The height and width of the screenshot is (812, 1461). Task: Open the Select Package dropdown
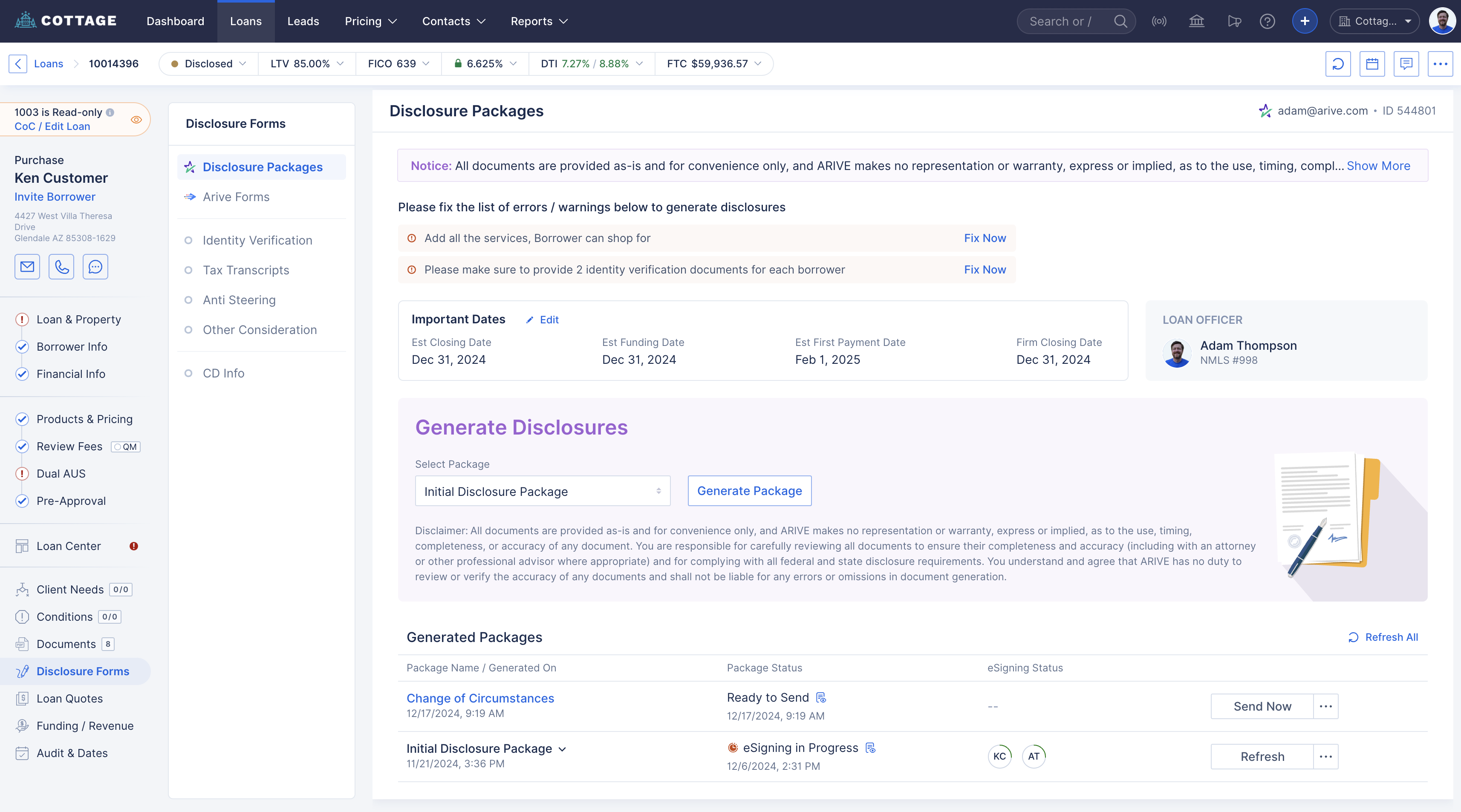542,491
